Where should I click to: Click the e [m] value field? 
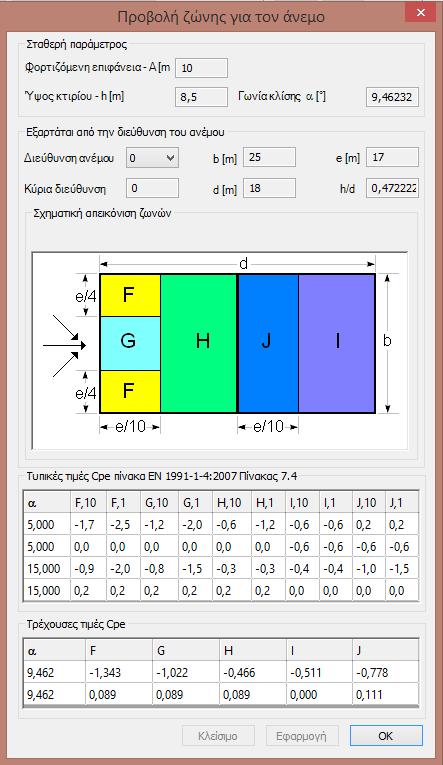(392, 158)
